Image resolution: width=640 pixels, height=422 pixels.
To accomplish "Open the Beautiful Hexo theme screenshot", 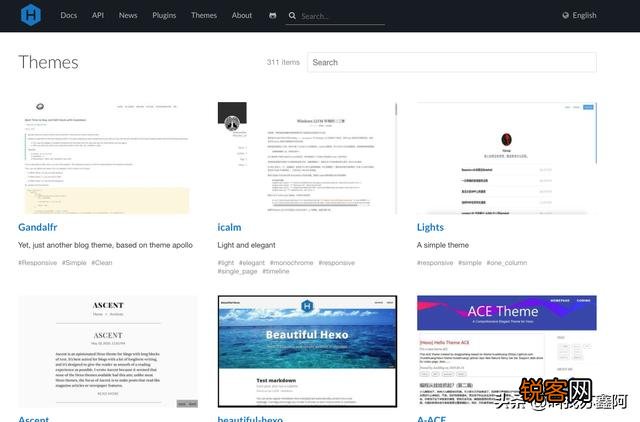I will click(x=307, y=351).
